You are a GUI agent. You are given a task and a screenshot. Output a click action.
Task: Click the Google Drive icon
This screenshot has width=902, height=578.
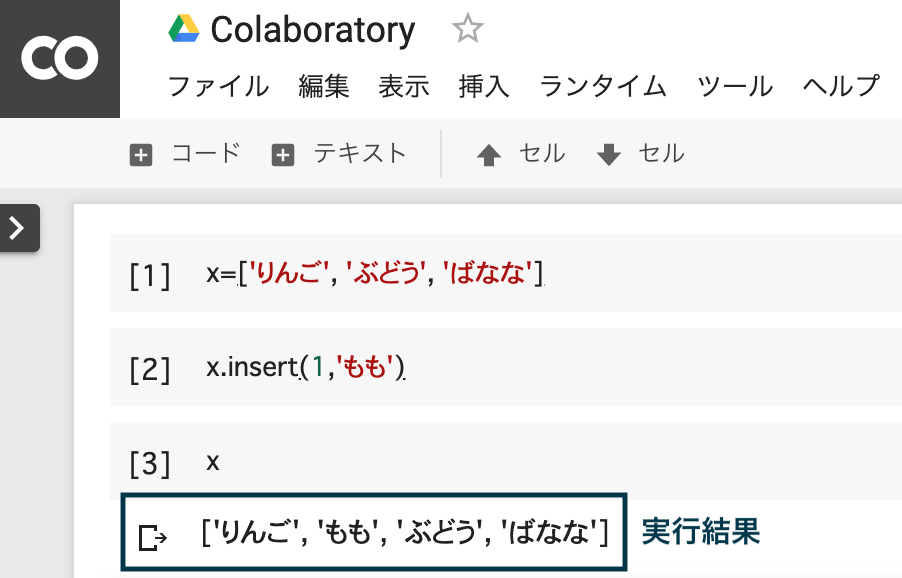tap(184, 29)
